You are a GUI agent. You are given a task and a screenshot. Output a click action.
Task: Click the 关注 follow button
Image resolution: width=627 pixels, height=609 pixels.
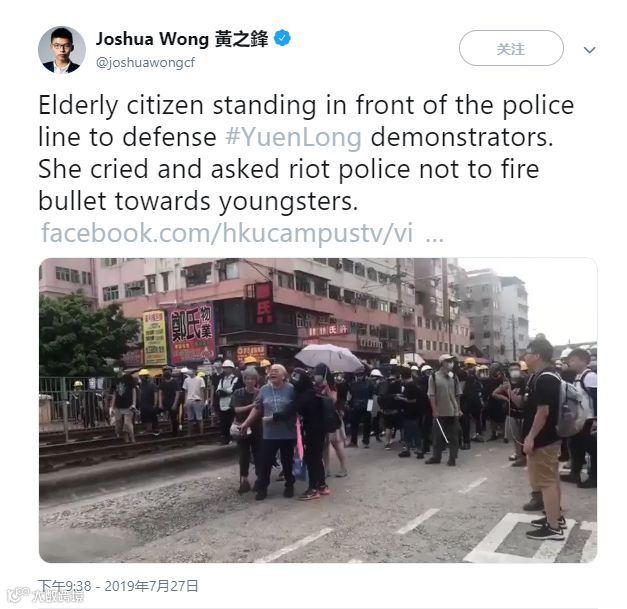pyautogui.click(x=511, y=48)
